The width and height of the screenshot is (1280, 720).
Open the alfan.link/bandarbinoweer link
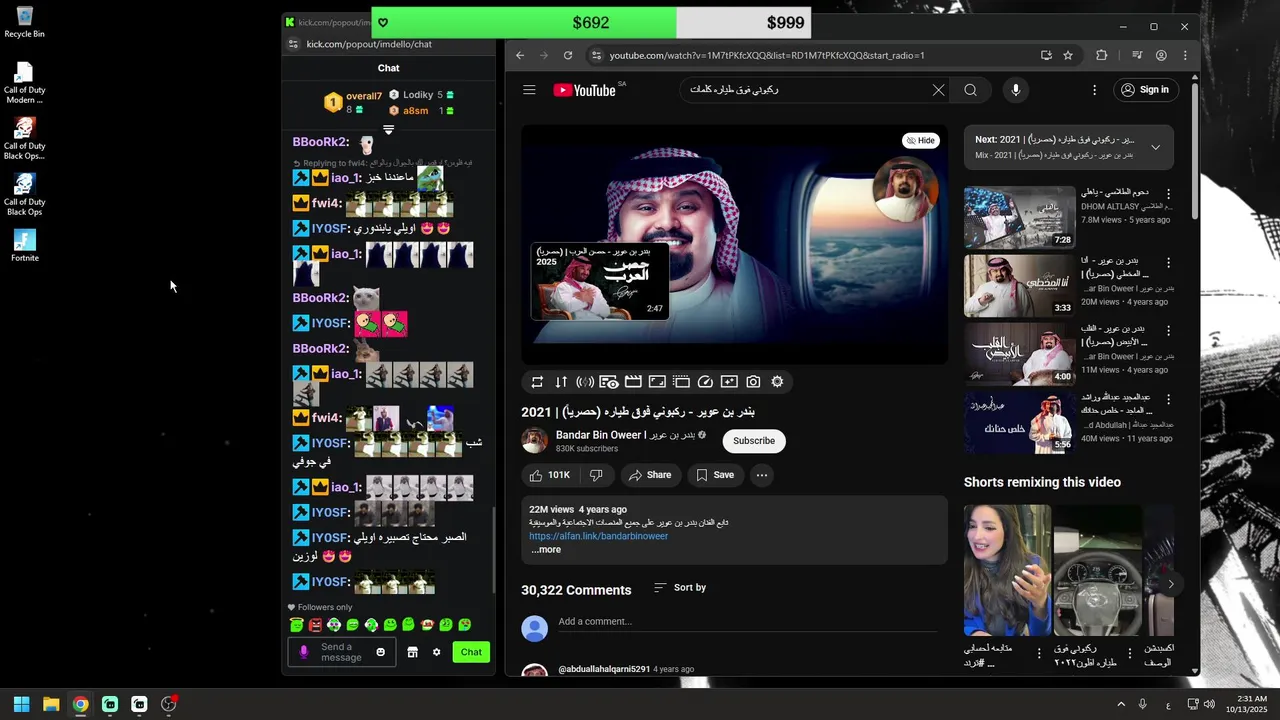coord(599,536)
